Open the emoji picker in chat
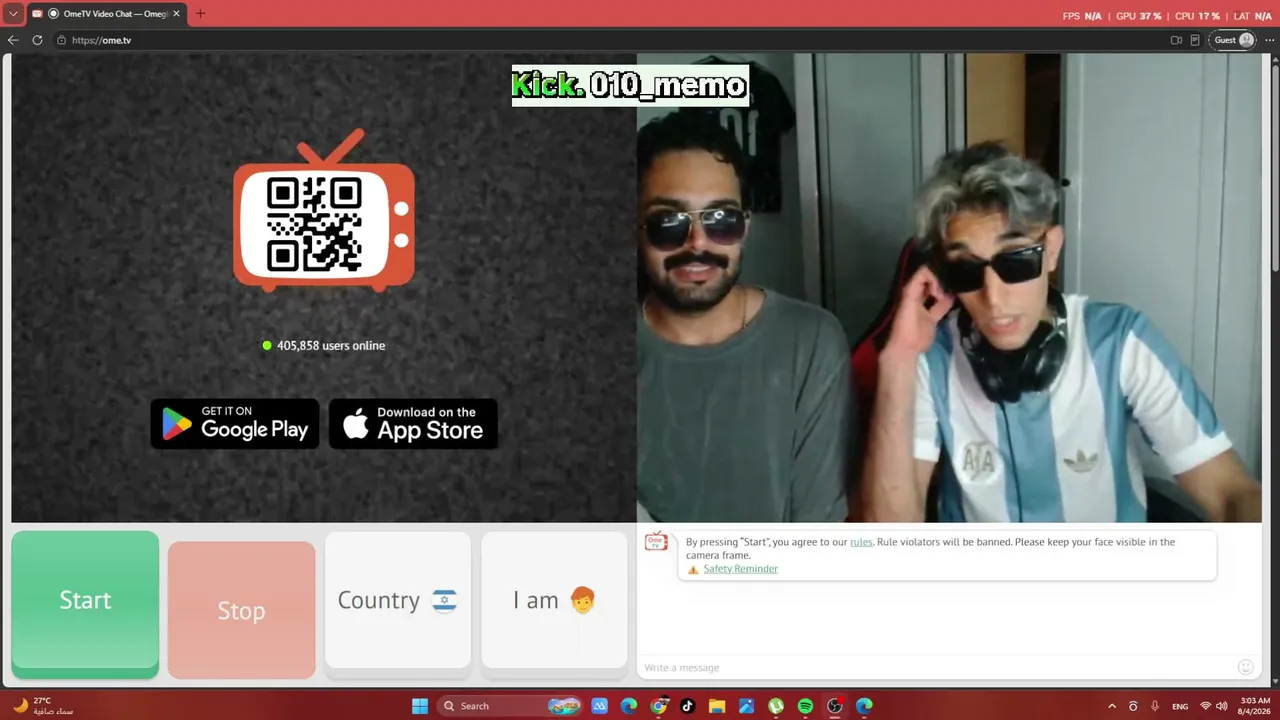Image resolution: width=1280 pixels, height=720 pixels. point(1245,667)
